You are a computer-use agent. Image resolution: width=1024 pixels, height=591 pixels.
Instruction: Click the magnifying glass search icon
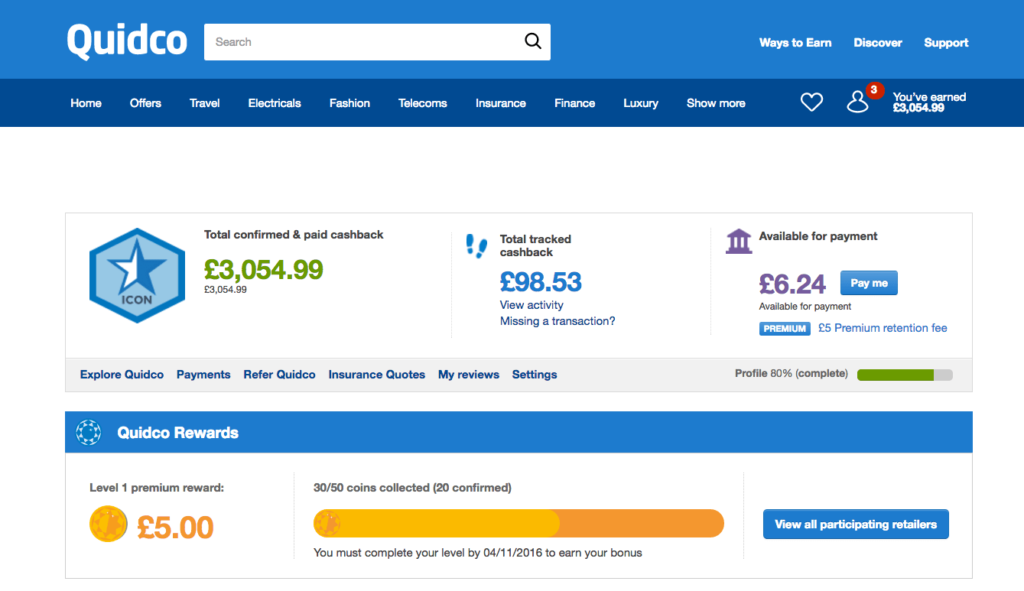[x=533, y=41]
